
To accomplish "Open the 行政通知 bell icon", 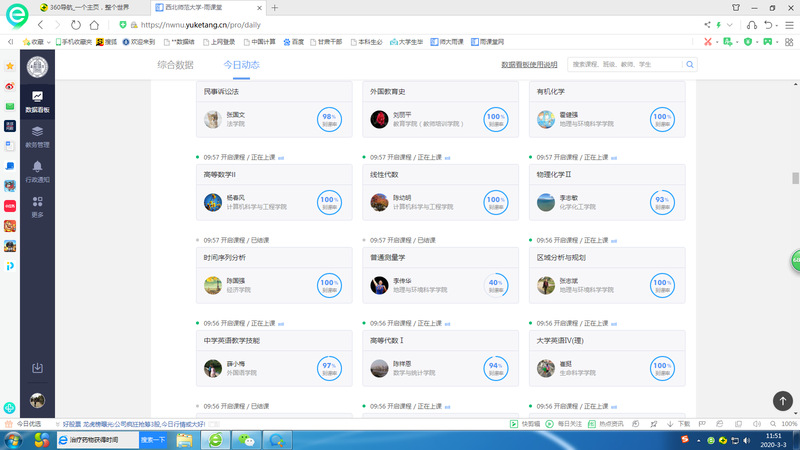I will point(37,171).
